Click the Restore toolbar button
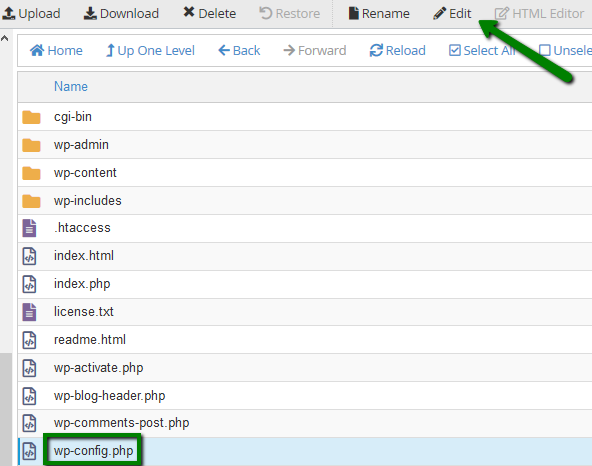 point(290,14)
